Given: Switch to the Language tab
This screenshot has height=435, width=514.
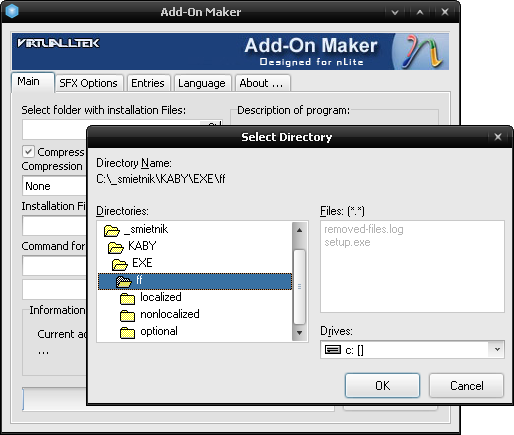Looking at the screenshot, I should point(202,83).
